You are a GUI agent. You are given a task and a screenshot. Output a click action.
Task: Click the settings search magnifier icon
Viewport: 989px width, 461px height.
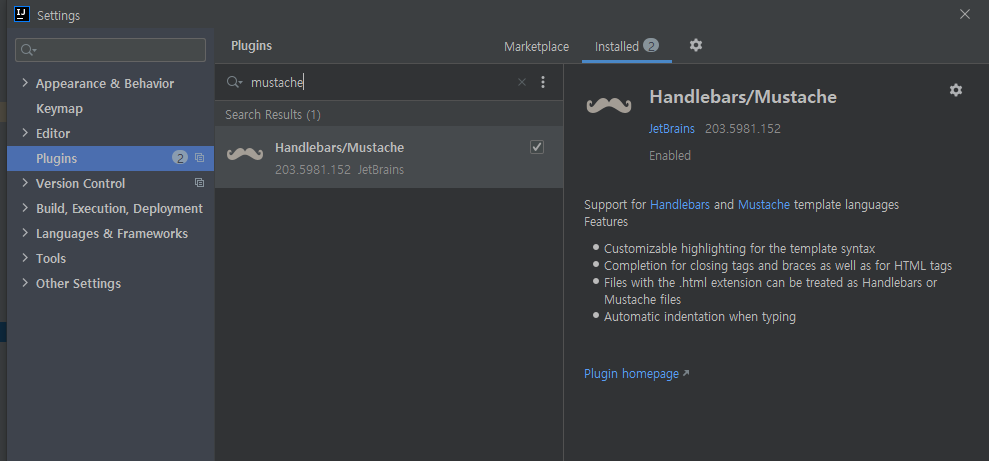[x=28, y=50]
